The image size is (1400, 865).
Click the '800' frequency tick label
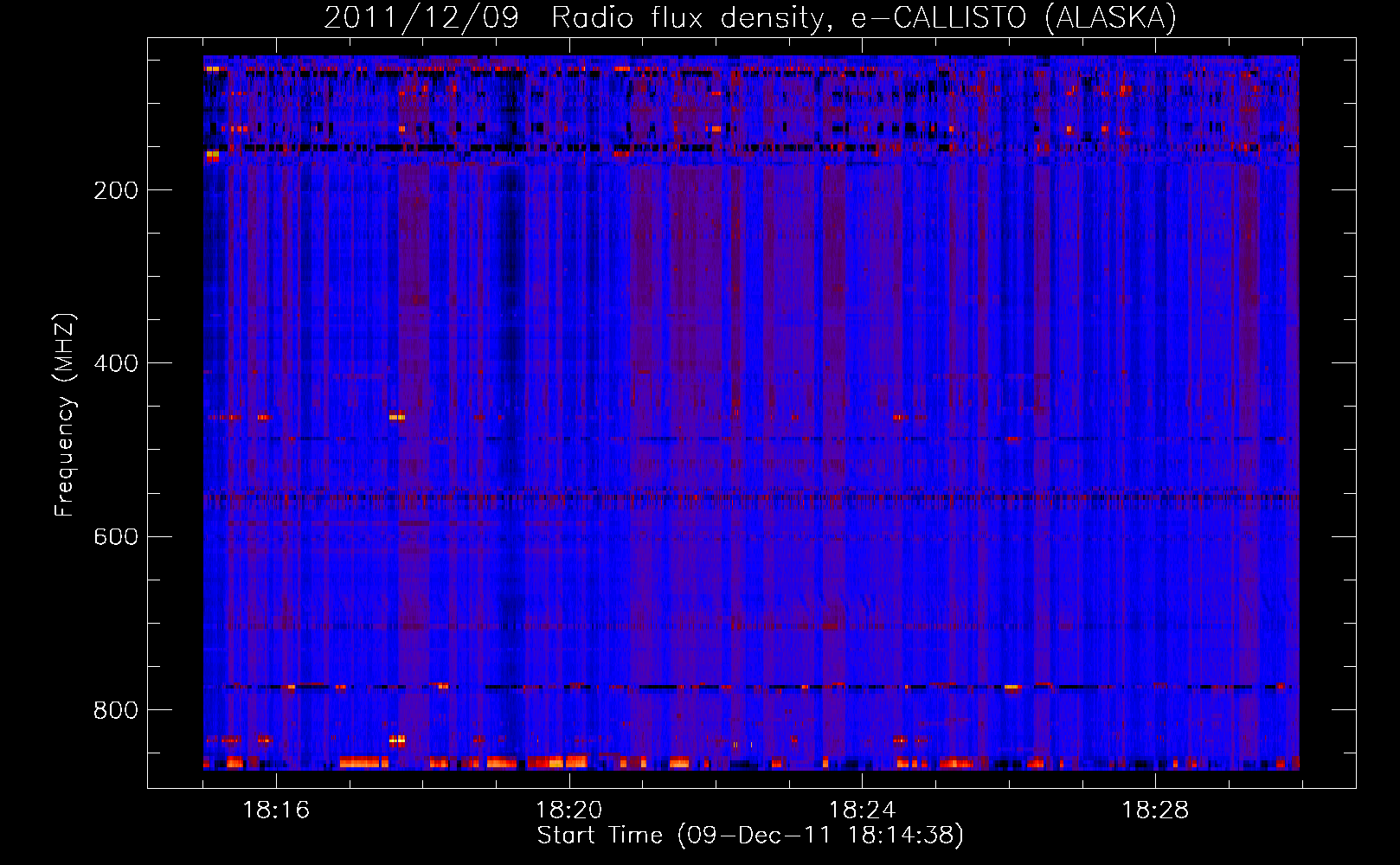116,710
